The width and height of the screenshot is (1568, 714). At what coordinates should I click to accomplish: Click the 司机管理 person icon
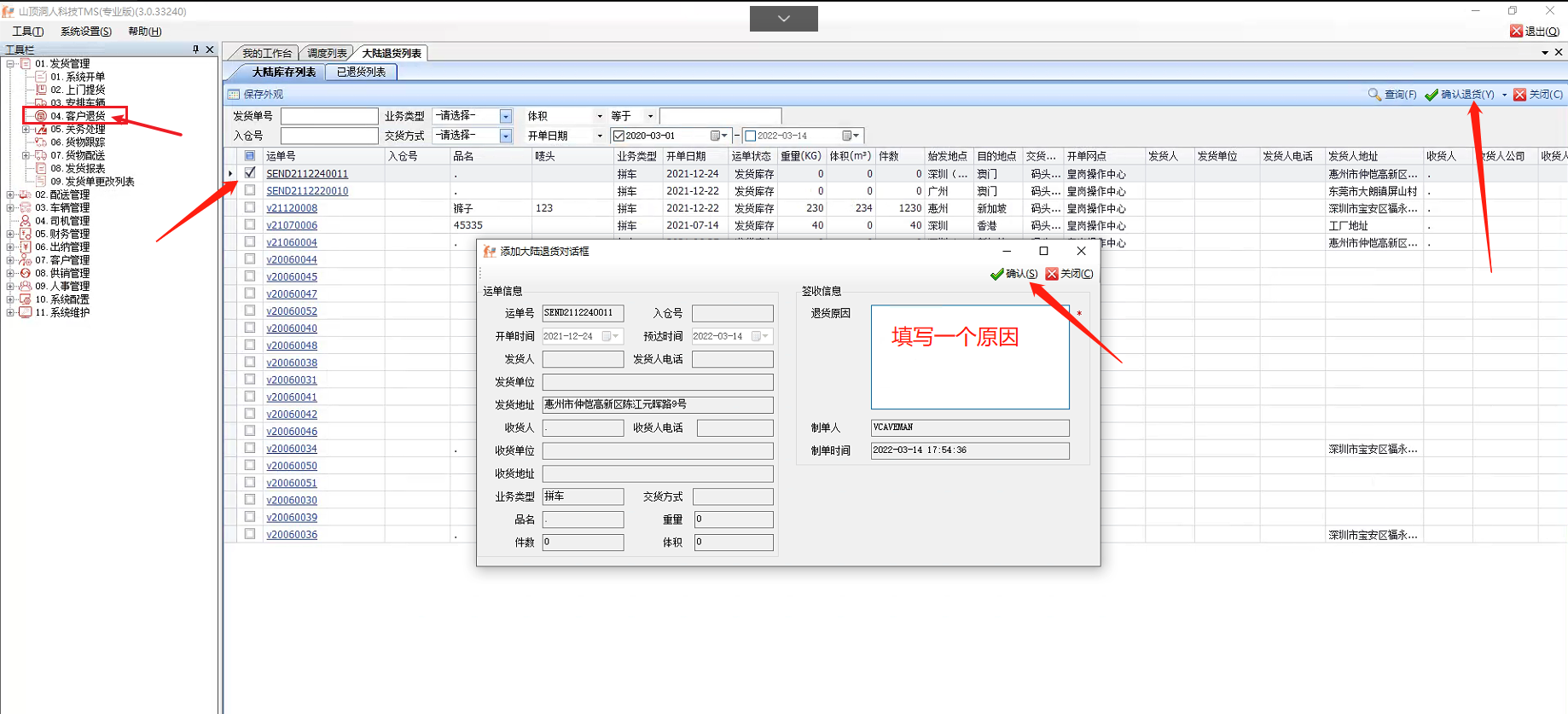point(26,221)
